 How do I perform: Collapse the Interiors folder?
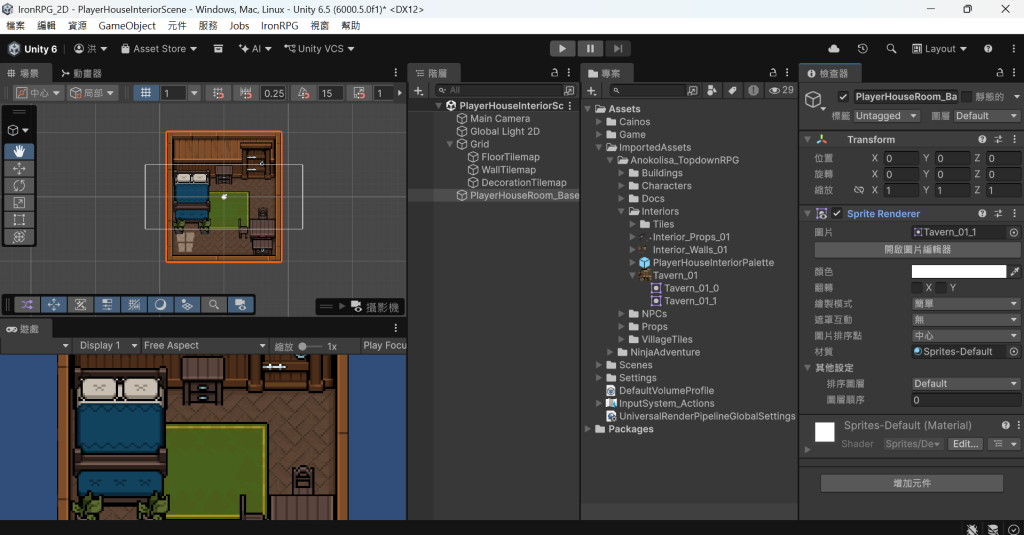(622, 212)
